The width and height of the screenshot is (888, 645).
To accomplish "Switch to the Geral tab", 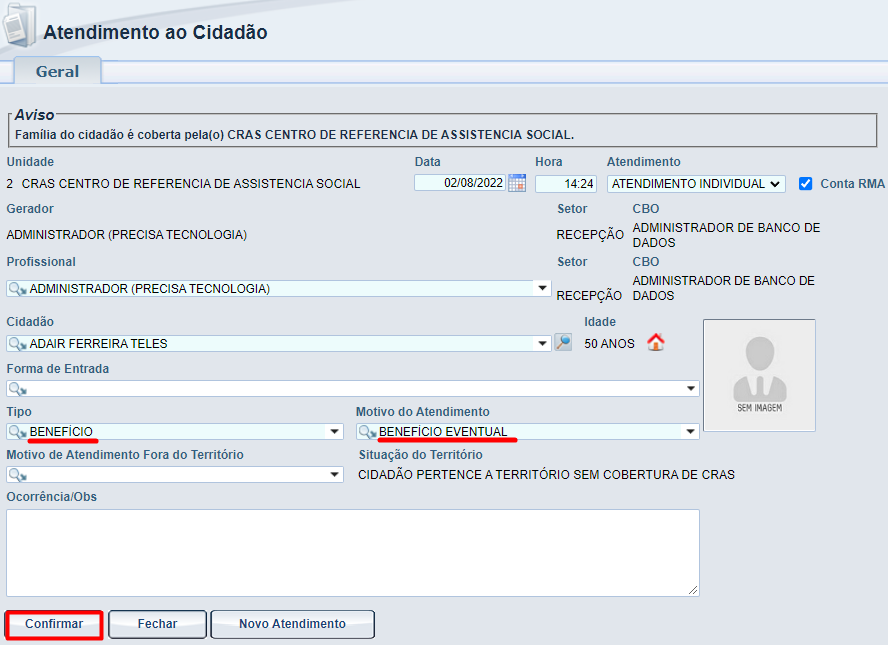I will [x=56, y=71].
